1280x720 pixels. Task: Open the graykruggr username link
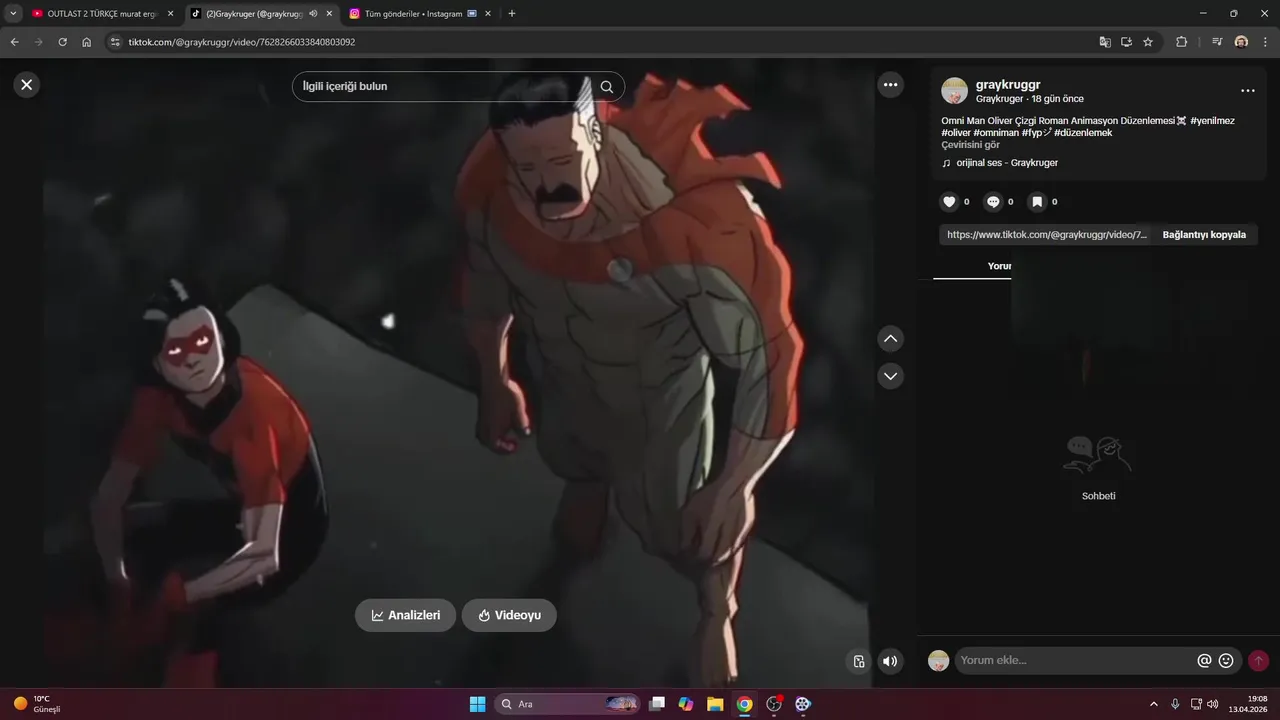[1008, 85]
